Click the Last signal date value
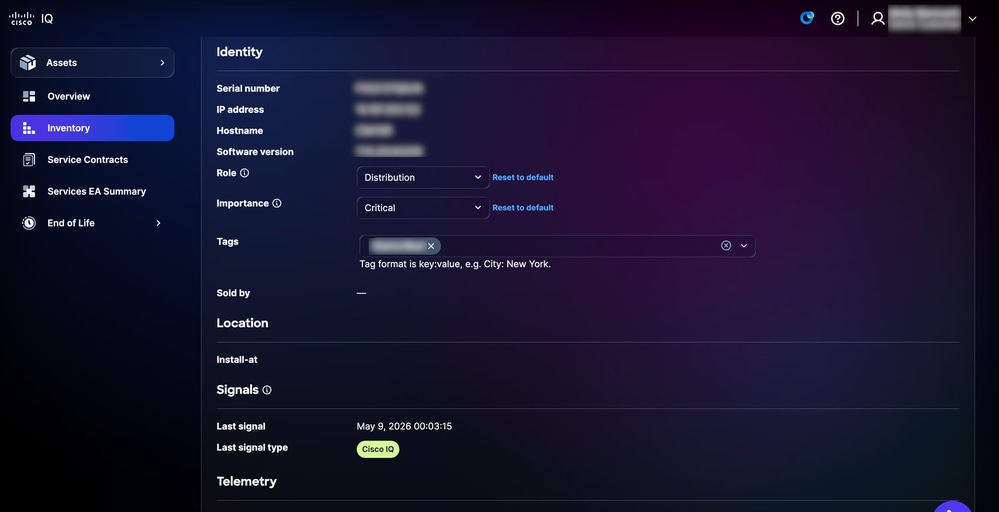The height and width of the screenshot is (512, 999). coord(404,426)
